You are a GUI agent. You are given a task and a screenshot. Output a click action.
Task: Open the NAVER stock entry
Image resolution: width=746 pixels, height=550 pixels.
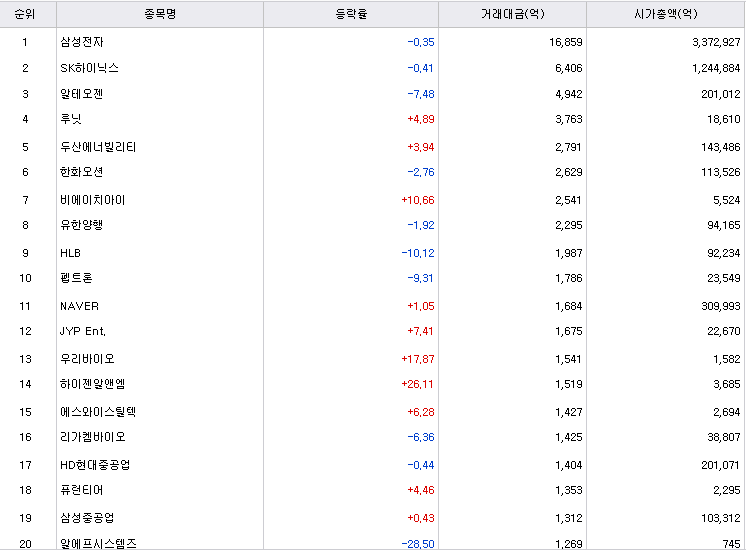click(79, 306)
